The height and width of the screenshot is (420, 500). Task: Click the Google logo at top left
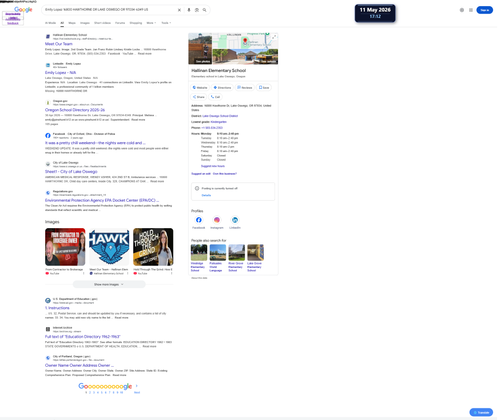click(x=23, y=9)
